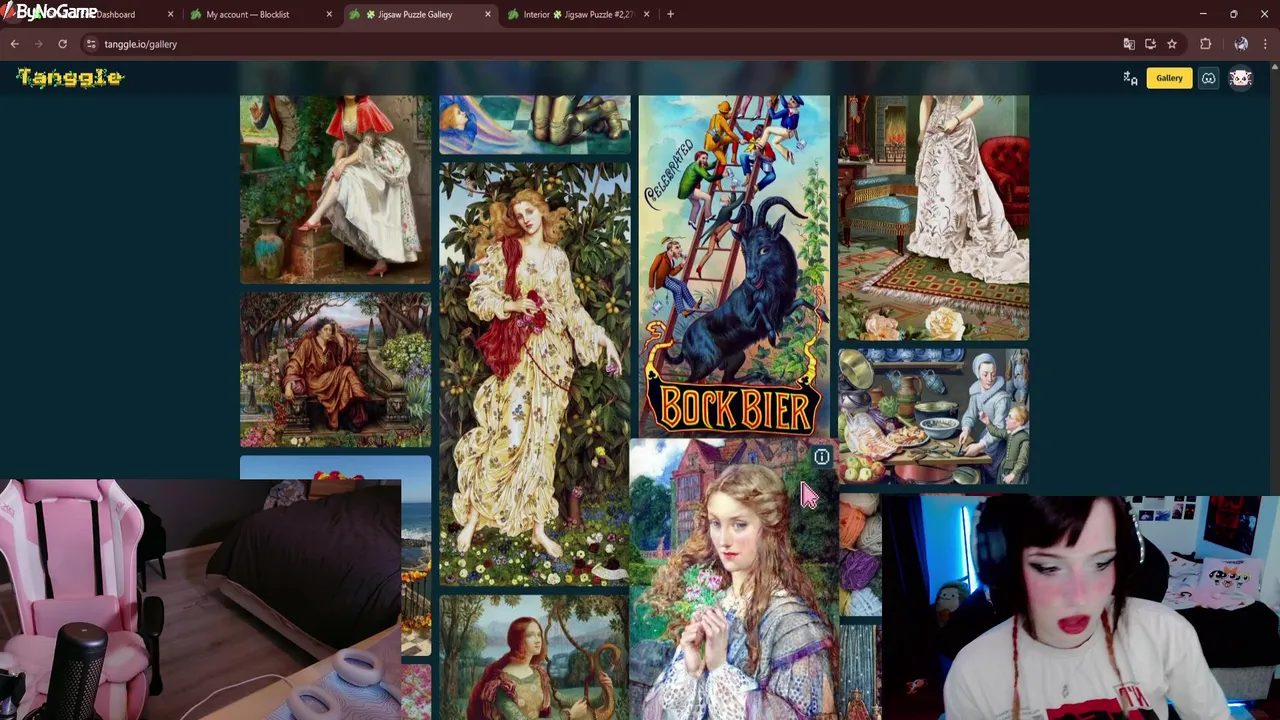Open the red-haired woman with harp puzzle

point(535,657)
